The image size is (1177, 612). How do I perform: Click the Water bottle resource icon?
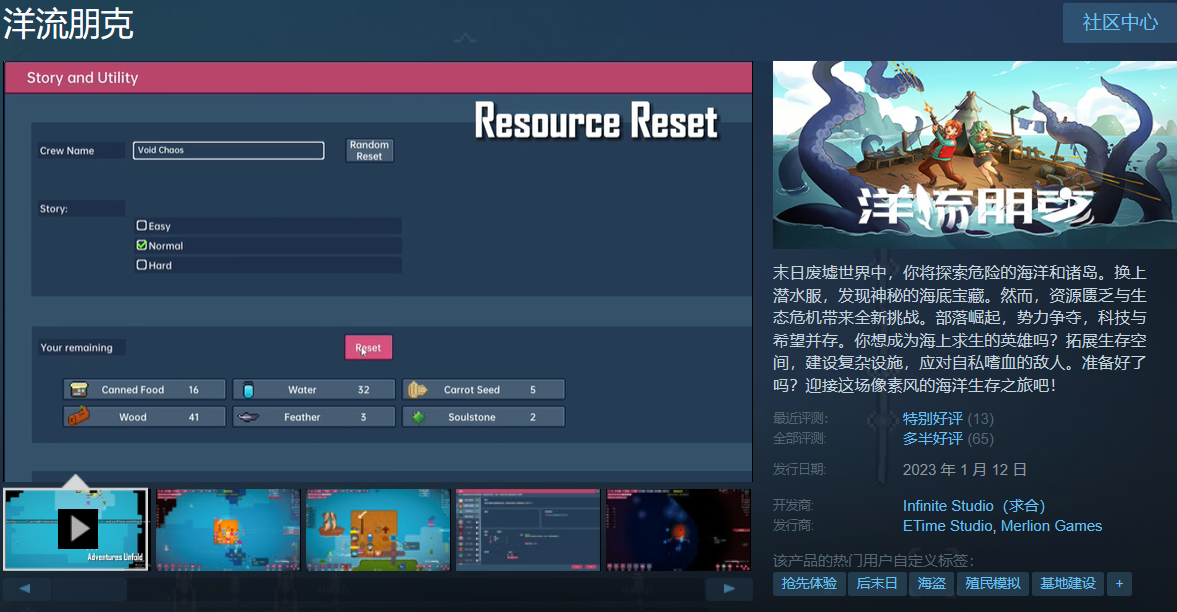(x=248, y=390)
